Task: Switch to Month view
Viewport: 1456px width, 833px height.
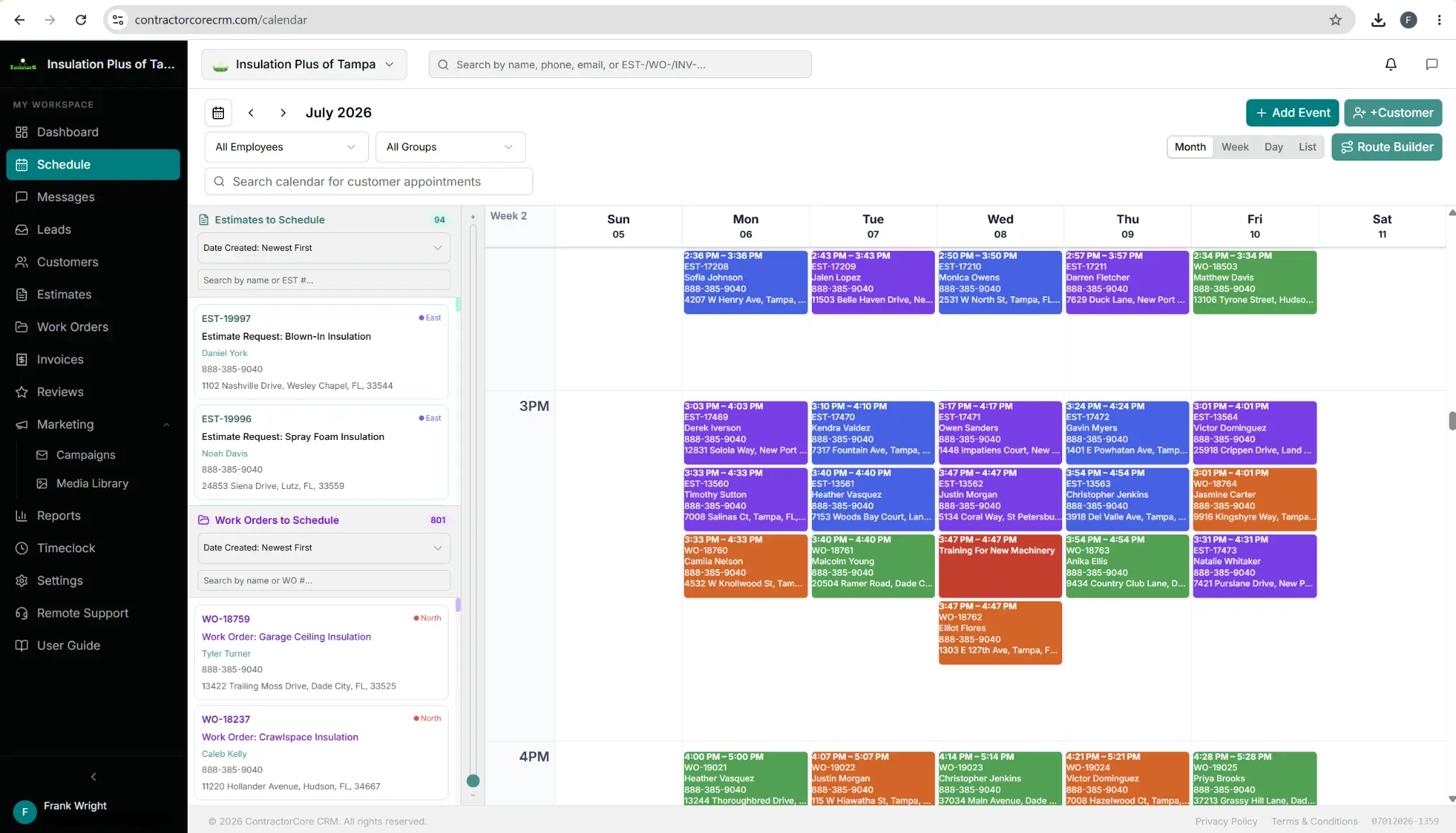Action: click(x=1190, y=147)
